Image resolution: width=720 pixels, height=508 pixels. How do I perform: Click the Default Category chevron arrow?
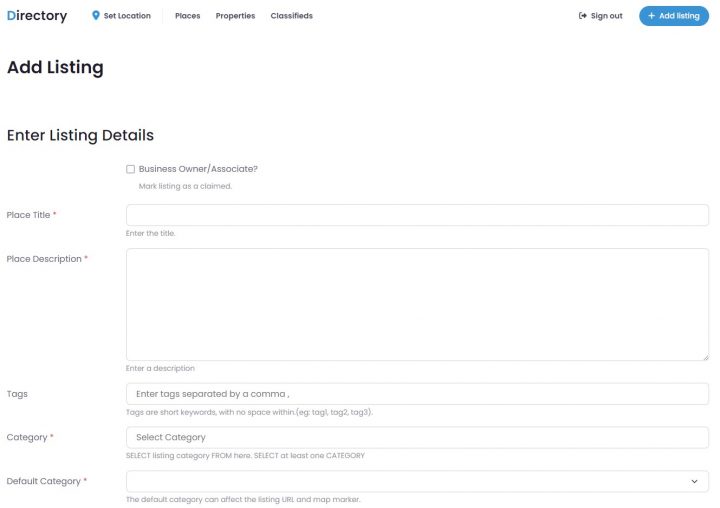[x=694, y=482]
